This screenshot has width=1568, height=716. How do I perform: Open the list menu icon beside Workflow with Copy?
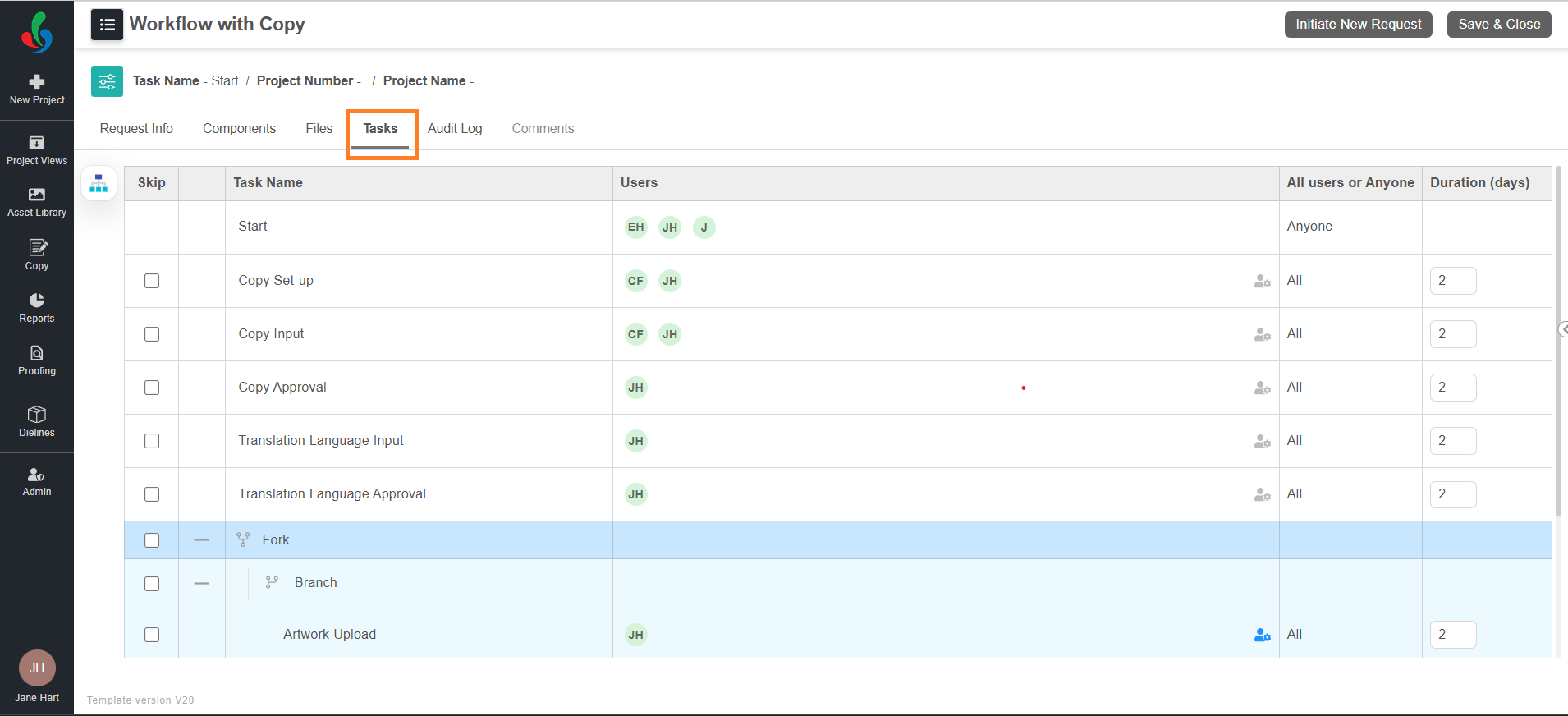107,25
